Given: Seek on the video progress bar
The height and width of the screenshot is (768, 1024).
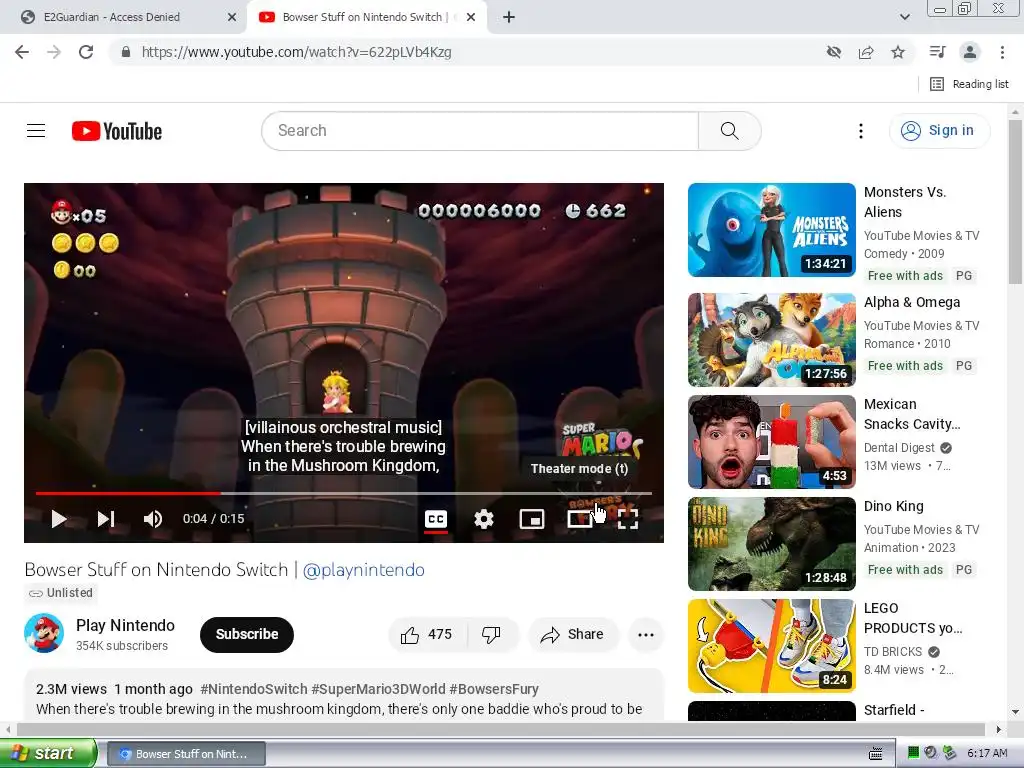Looking at the screenshot, I should point(344,494).
